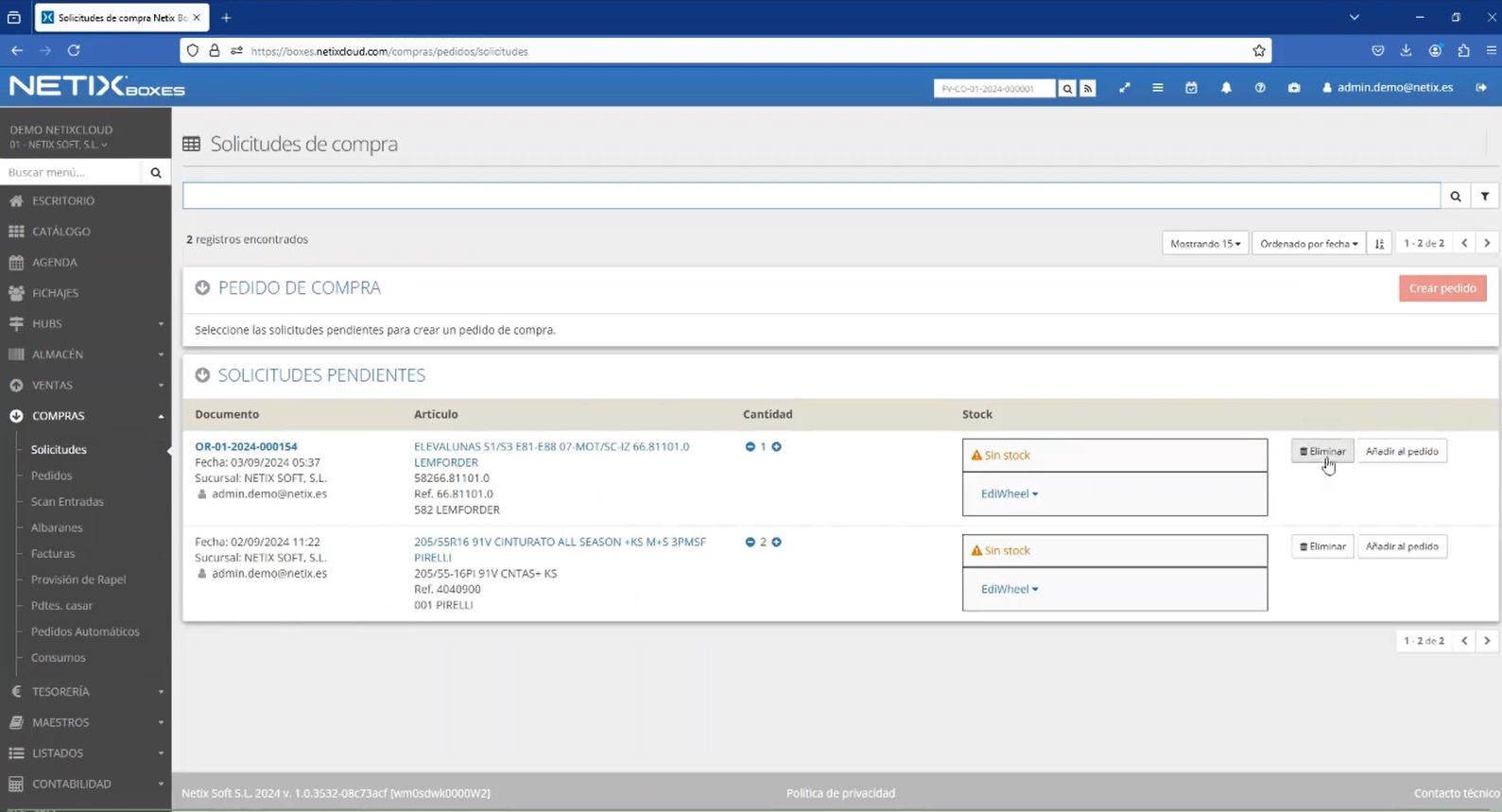Run search with the list magnifier button
This screenshot has width=1502, height=812.
tap(1456, 197)
